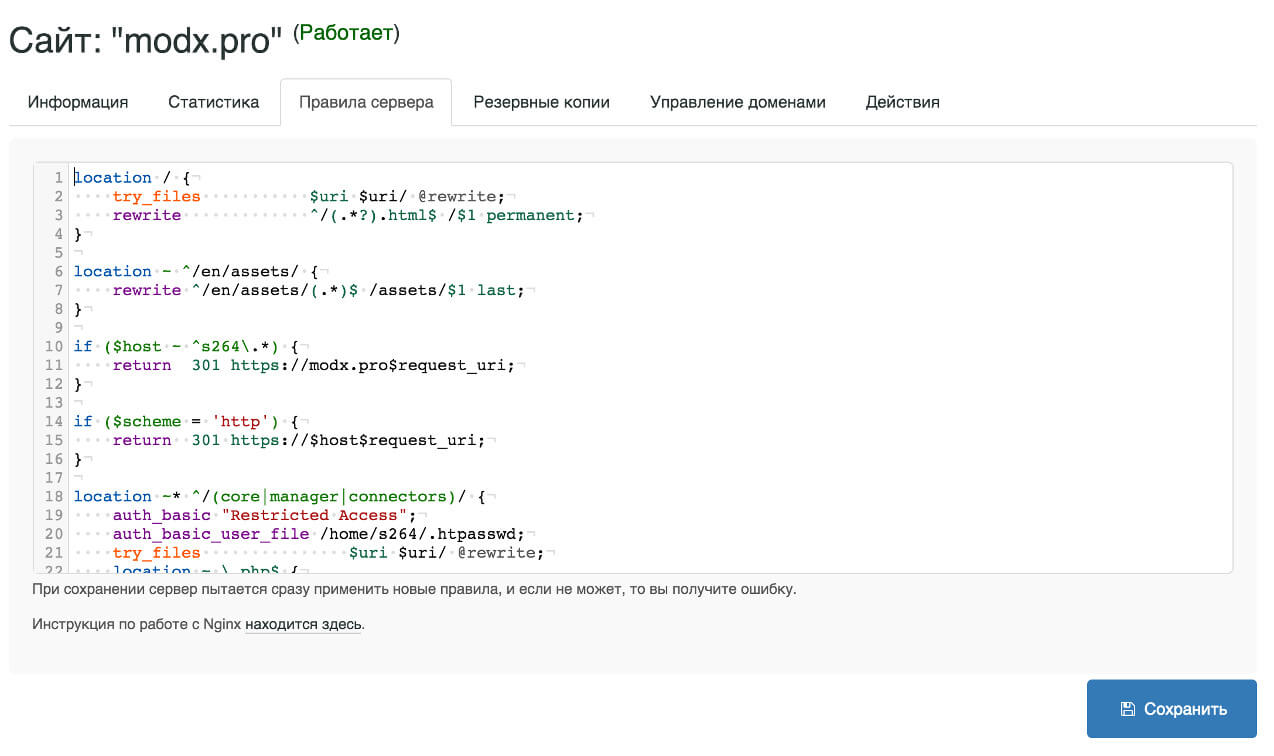Click the rewrite directive on line 3
Screen dimensions: 1274x756
pyautogui.click(x=147, y=215)
